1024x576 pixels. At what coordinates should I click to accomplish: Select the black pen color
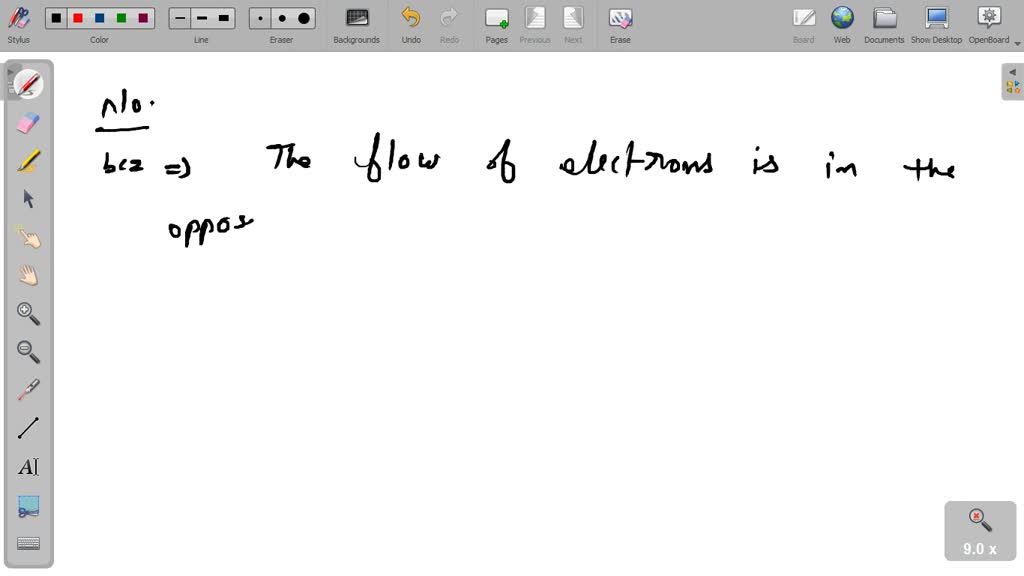(x=56, y=18)
